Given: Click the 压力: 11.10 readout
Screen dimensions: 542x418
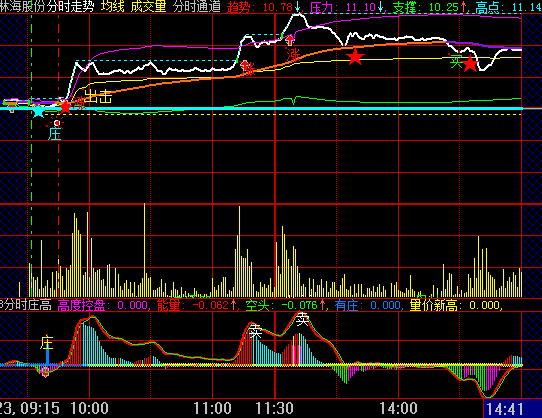Looking at the screenshot, I should 347,7.
